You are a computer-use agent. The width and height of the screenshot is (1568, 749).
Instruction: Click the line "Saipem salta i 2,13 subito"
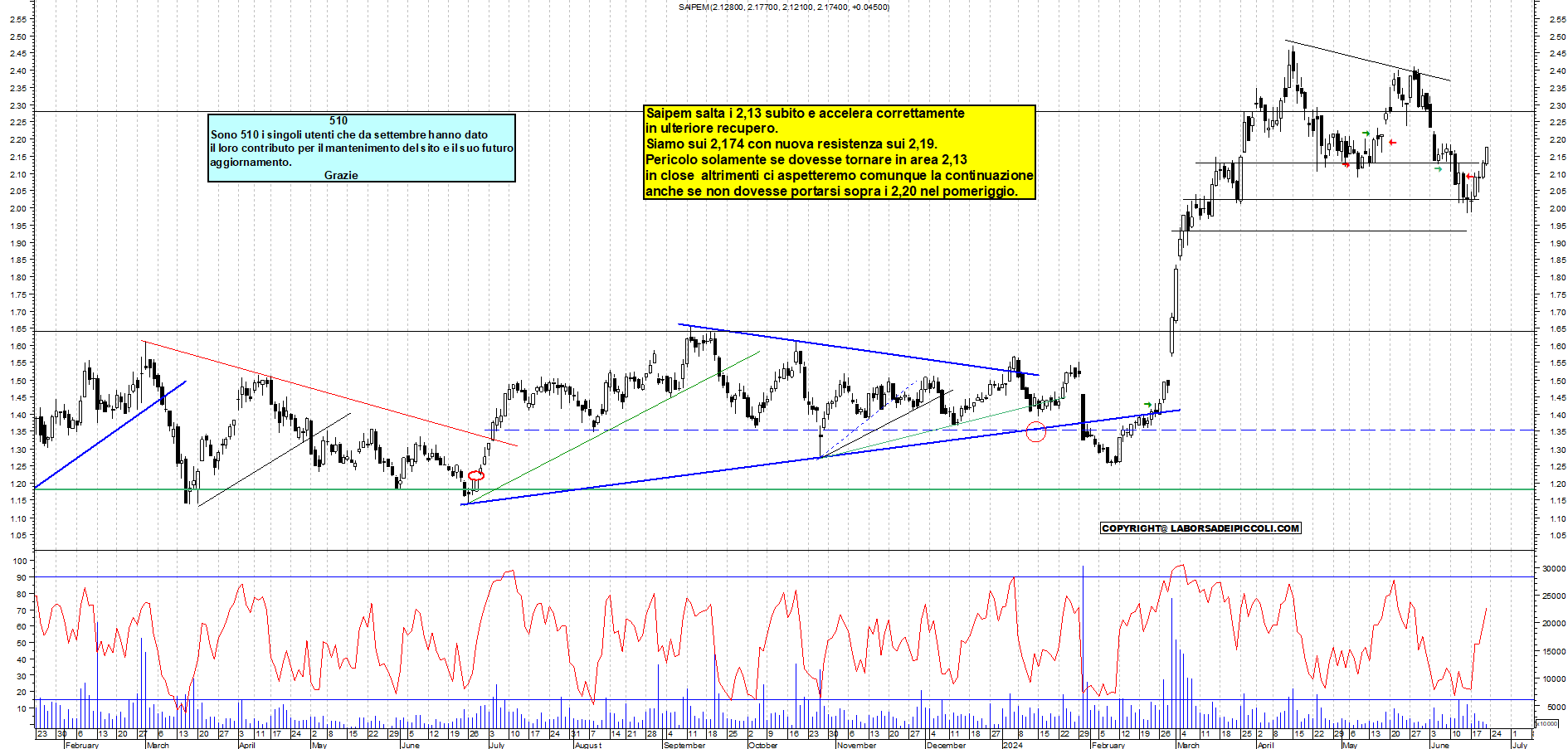pos(805,113)
